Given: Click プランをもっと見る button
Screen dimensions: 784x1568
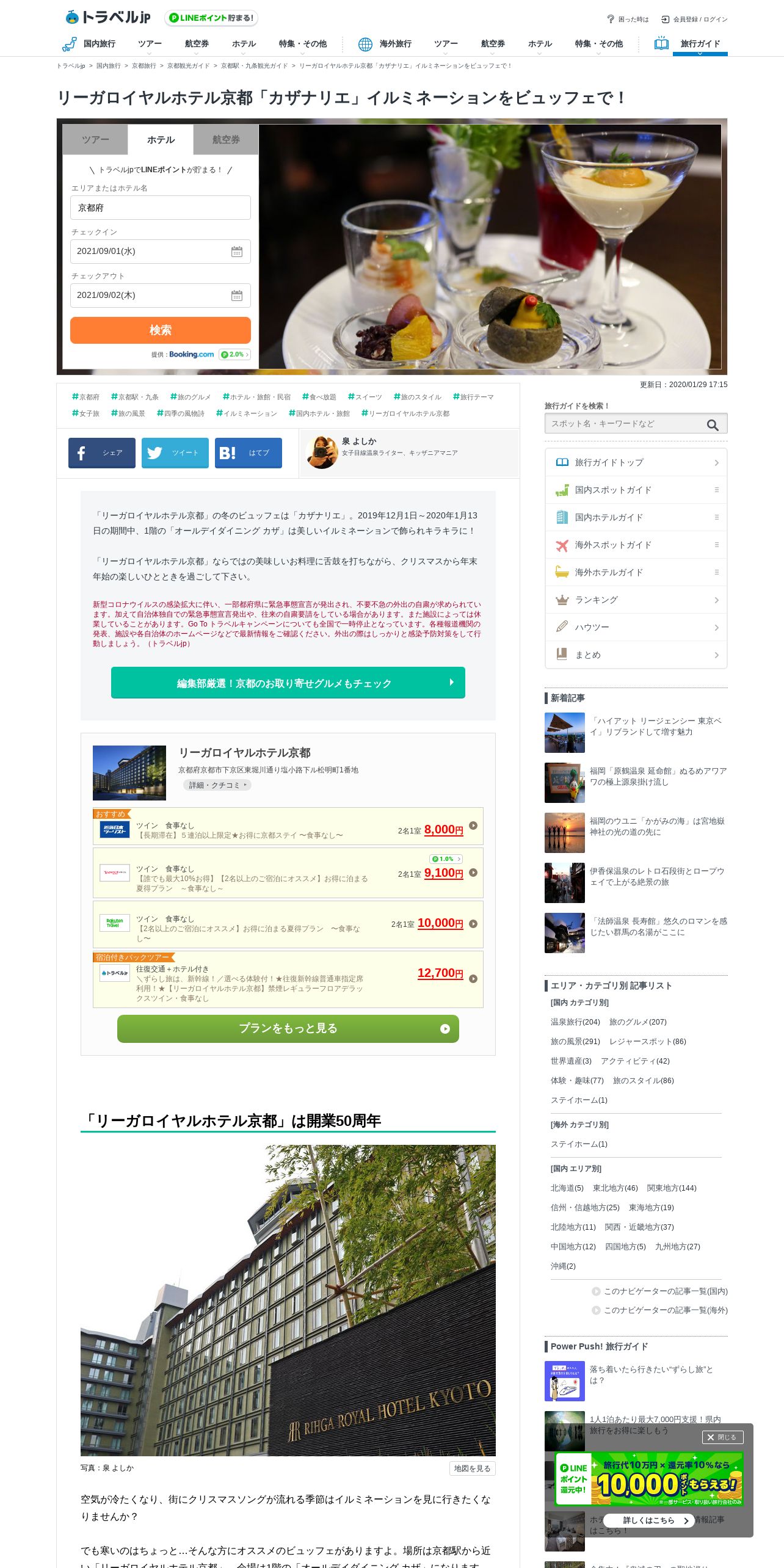Looking at the screenshot, I should pos(288,1029).
